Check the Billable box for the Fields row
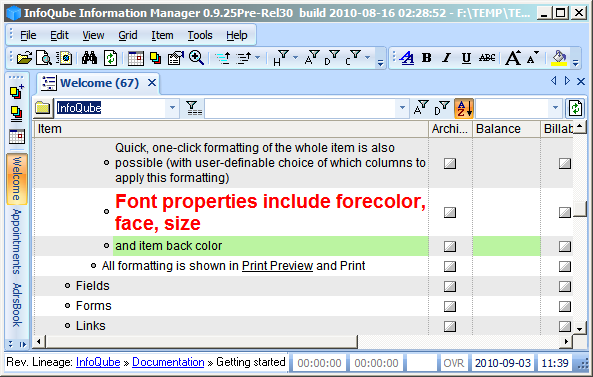593x377 pixels. click(565, 286)
